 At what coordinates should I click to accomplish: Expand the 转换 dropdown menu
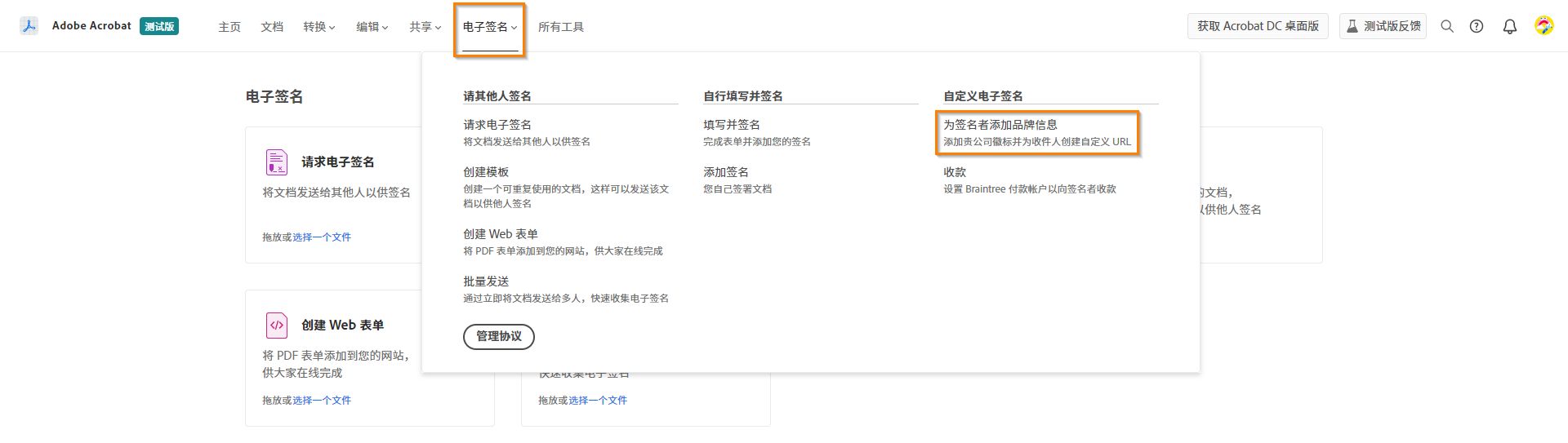click(319, 27)
